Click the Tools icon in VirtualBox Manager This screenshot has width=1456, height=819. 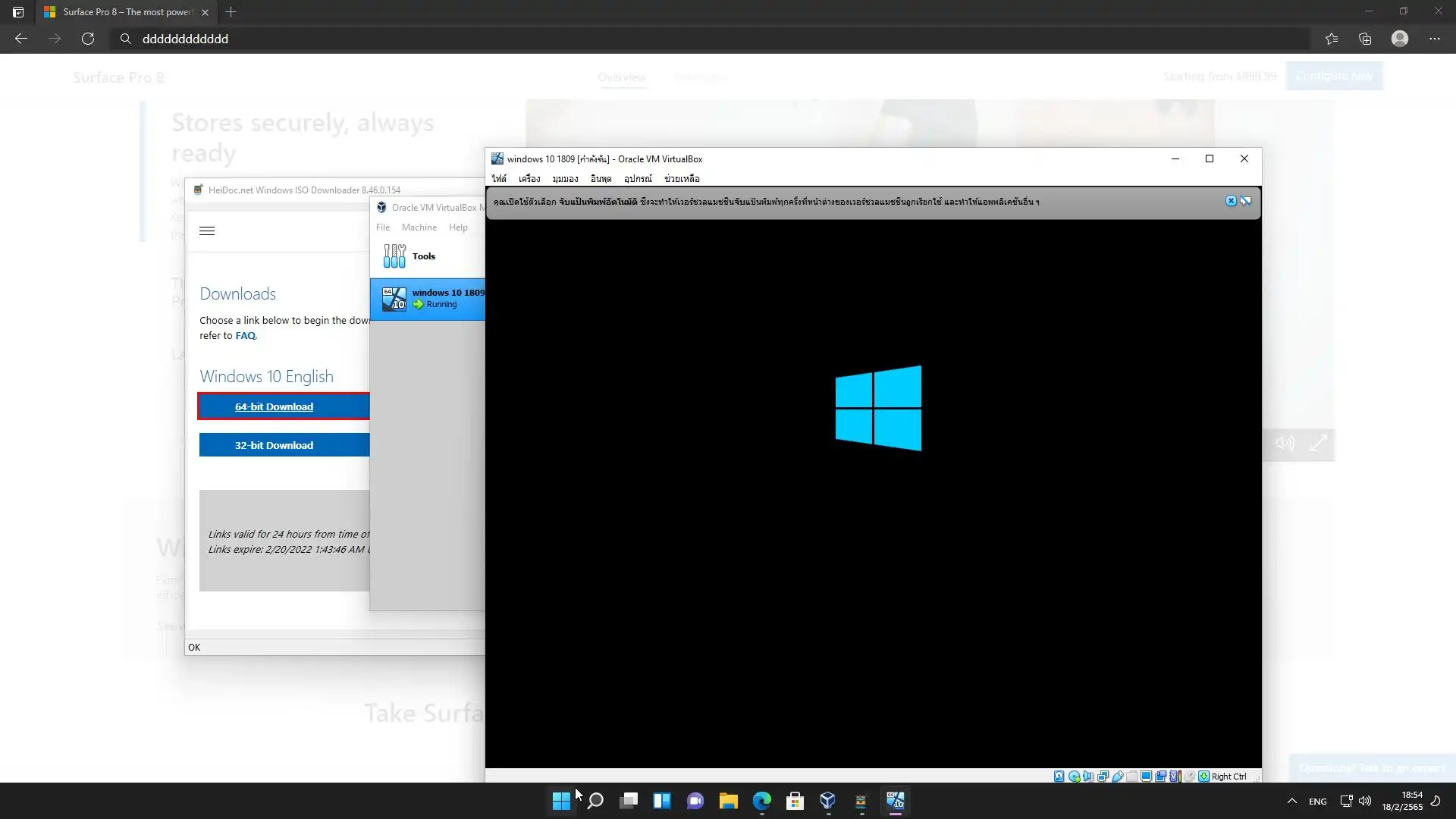[x=394, y=256]
